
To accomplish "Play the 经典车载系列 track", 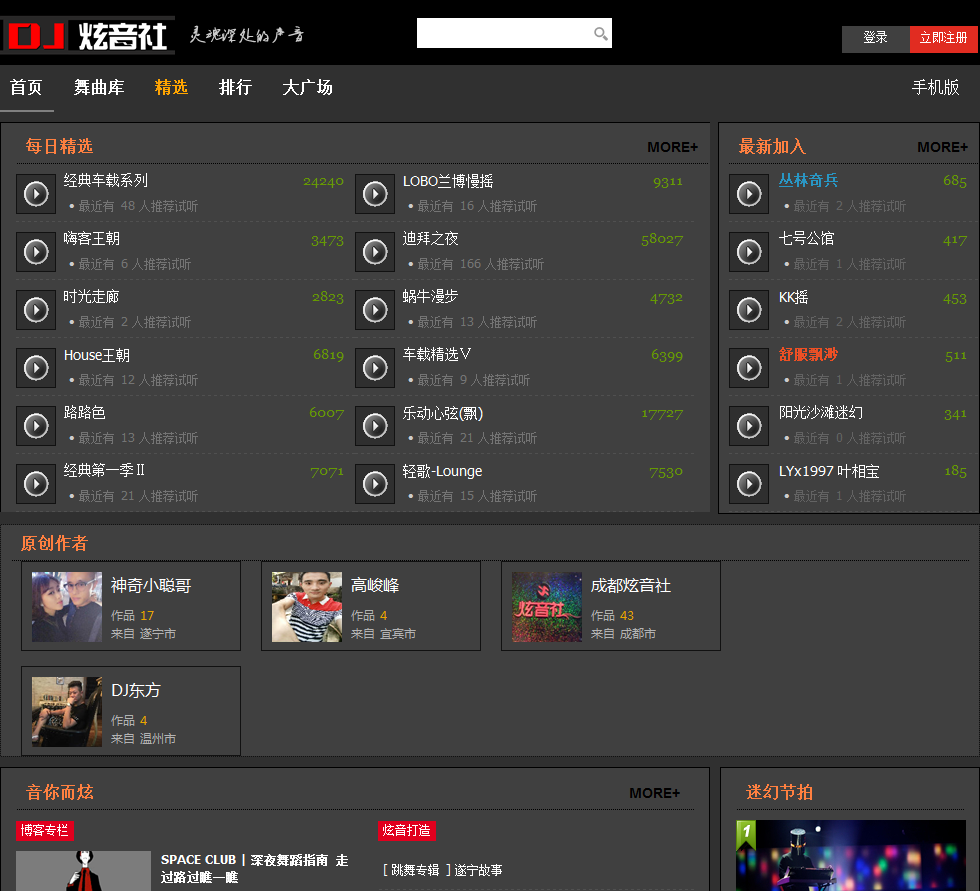I will [x=36, y=194].
